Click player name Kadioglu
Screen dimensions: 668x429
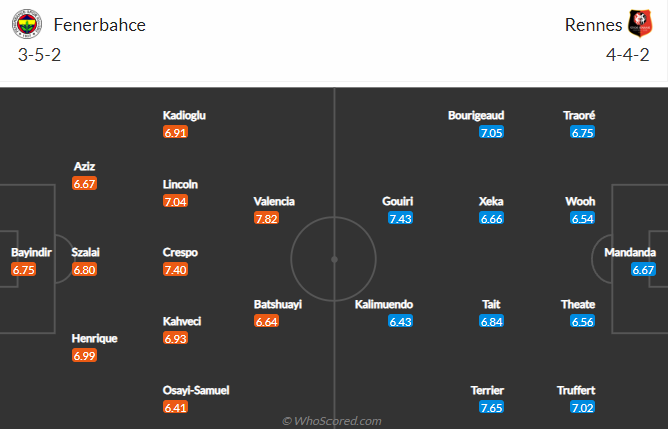click(x=185, y=115)
